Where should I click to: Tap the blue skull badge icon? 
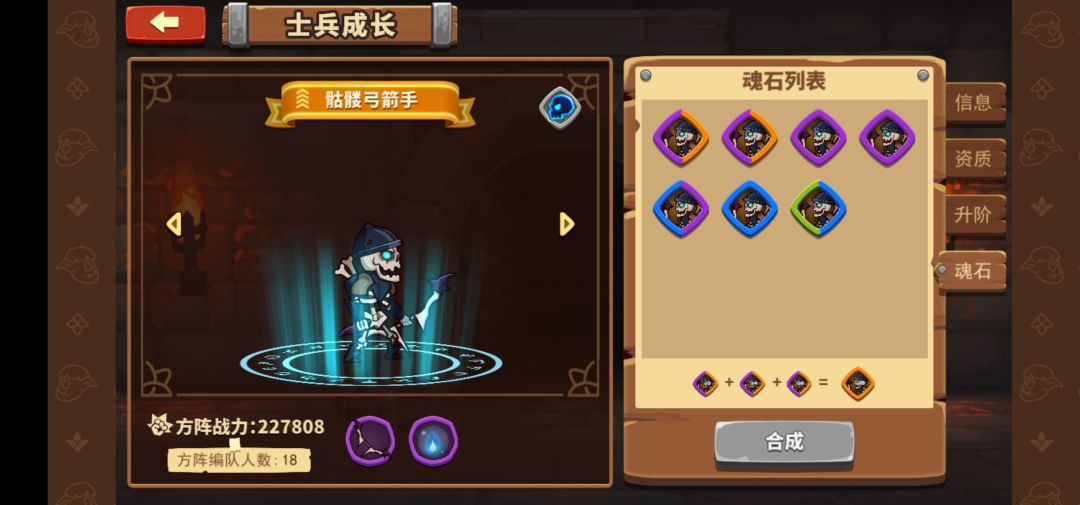tap(559, 108)
